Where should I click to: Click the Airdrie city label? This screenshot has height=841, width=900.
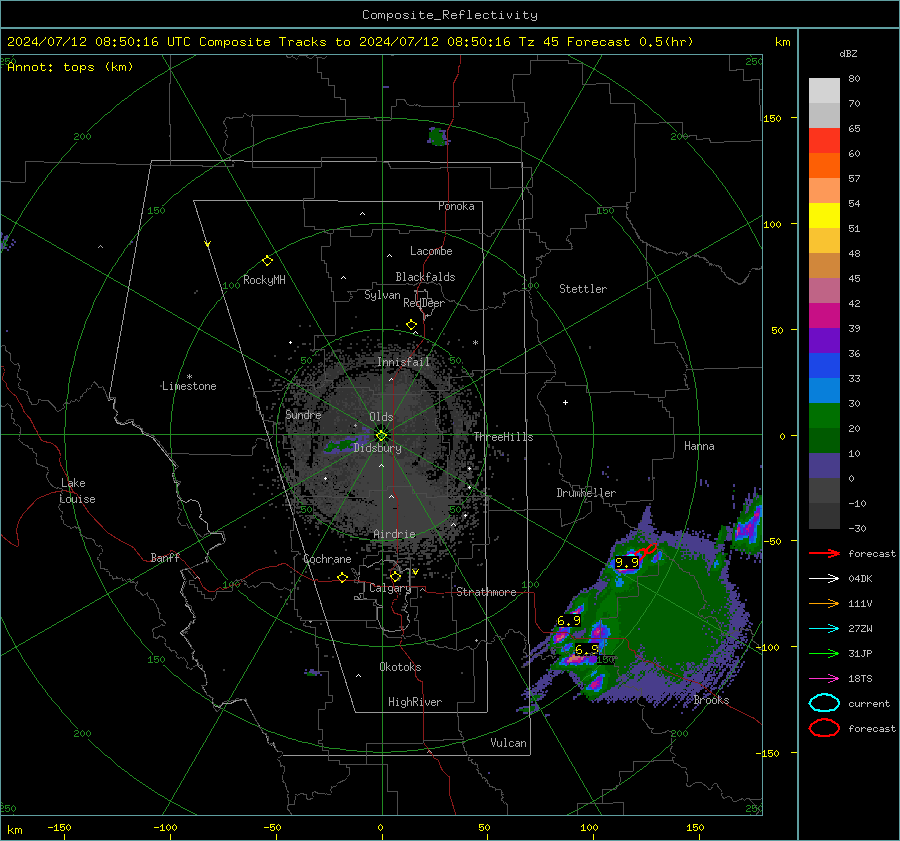[x=394, y=534]
